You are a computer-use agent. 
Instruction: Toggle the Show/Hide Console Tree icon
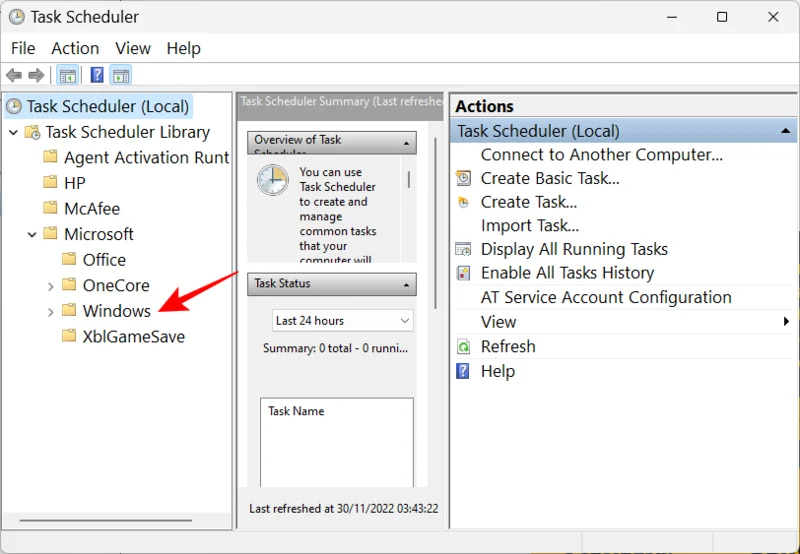click(68, 75)
